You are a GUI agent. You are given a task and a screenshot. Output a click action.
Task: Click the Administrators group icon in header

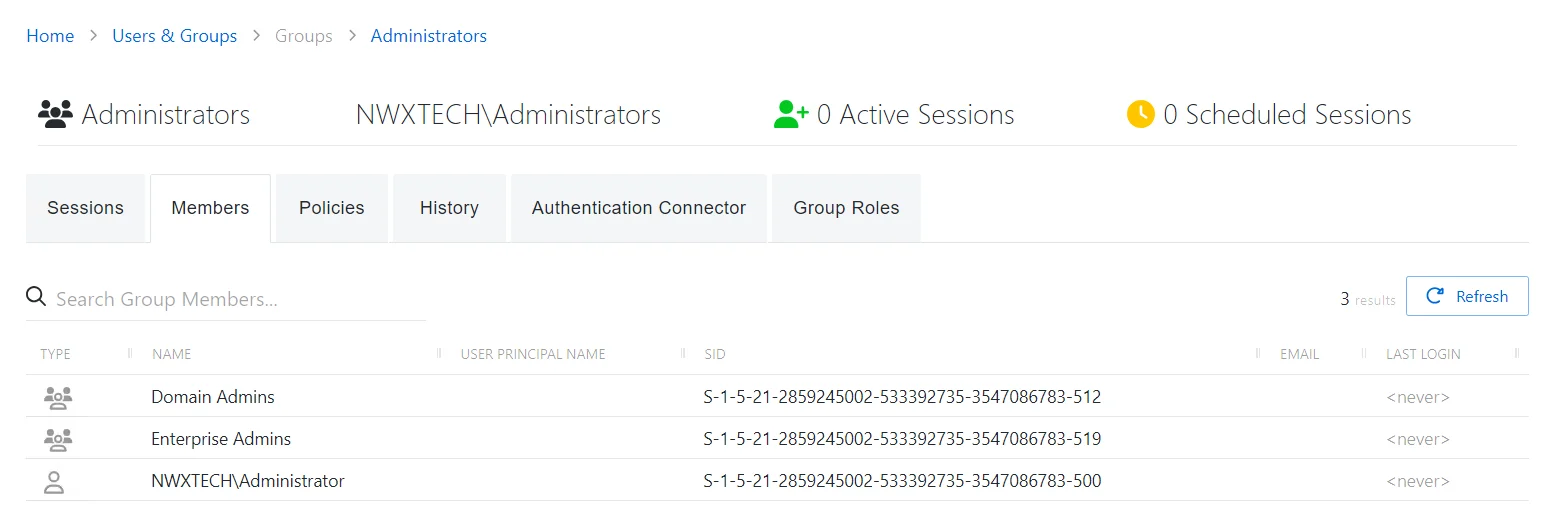pos(55,114)
